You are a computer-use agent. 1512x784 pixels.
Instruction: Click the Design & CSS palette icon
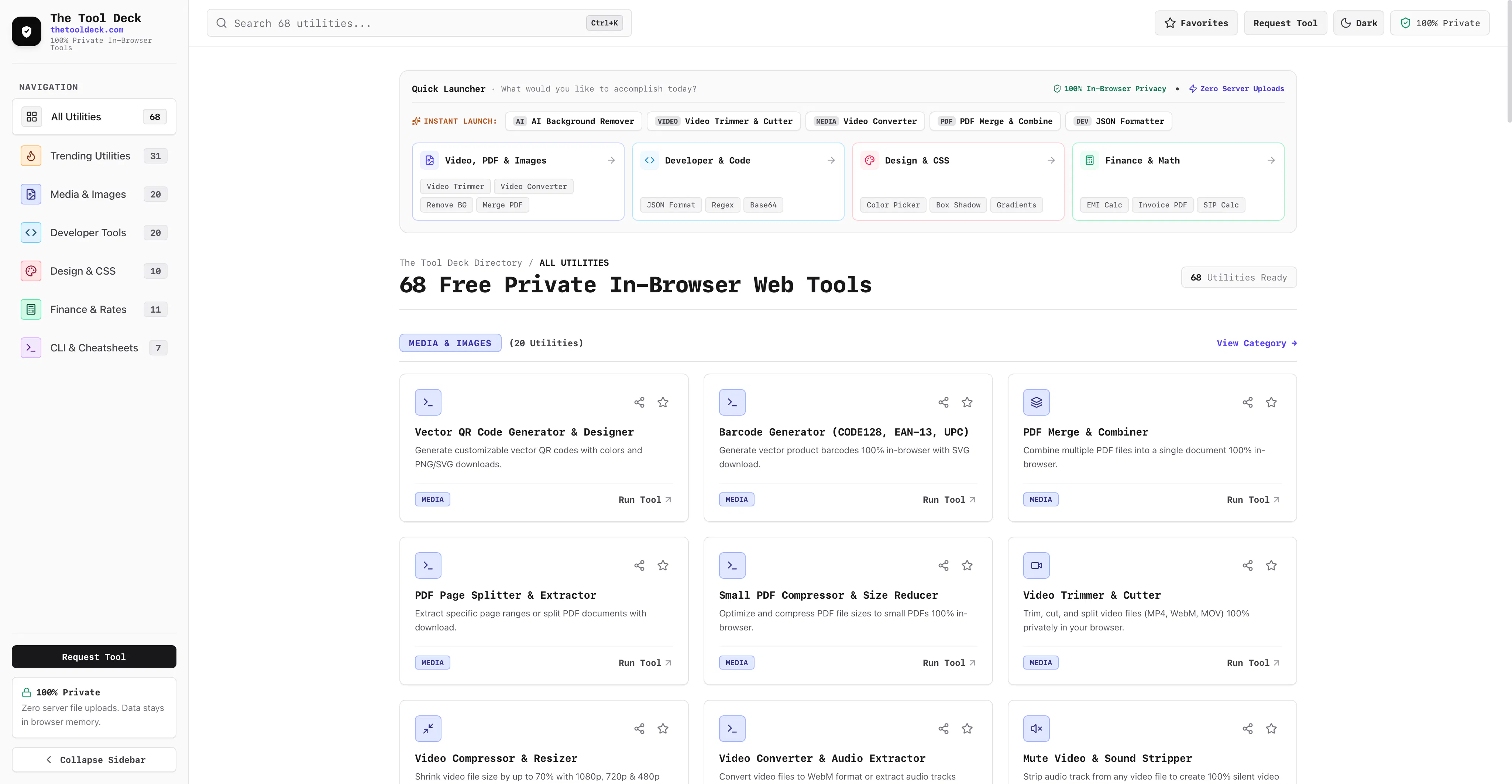coord(870,160)
